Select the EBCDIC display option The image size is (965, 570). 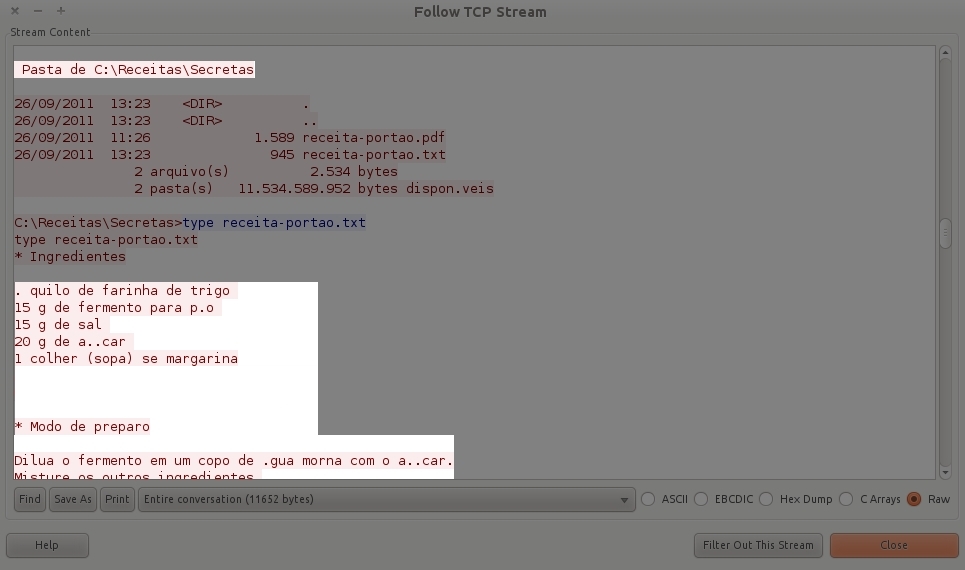click(701, 499)
